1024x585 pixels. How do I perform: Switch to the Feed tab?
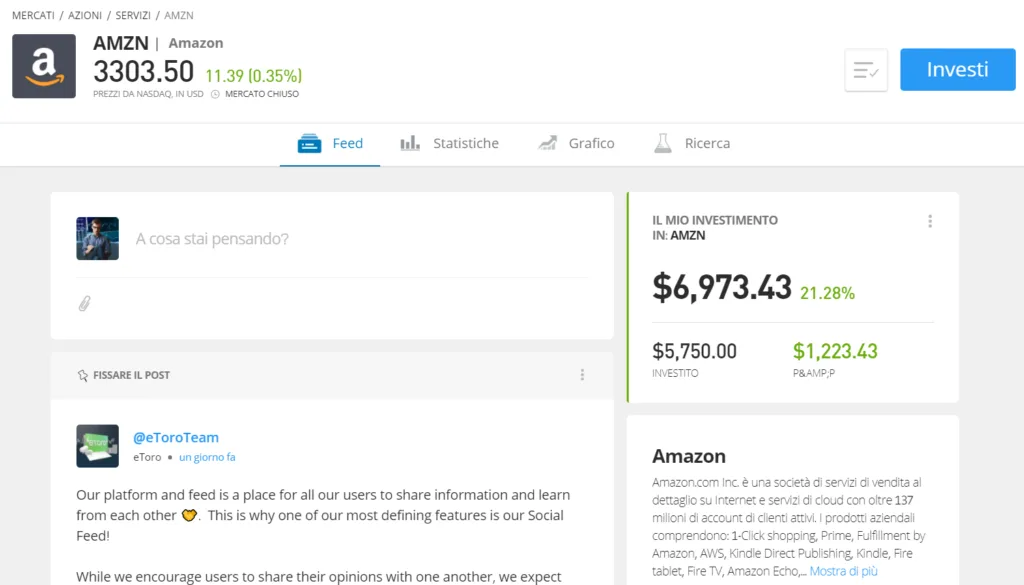point(330,143)
